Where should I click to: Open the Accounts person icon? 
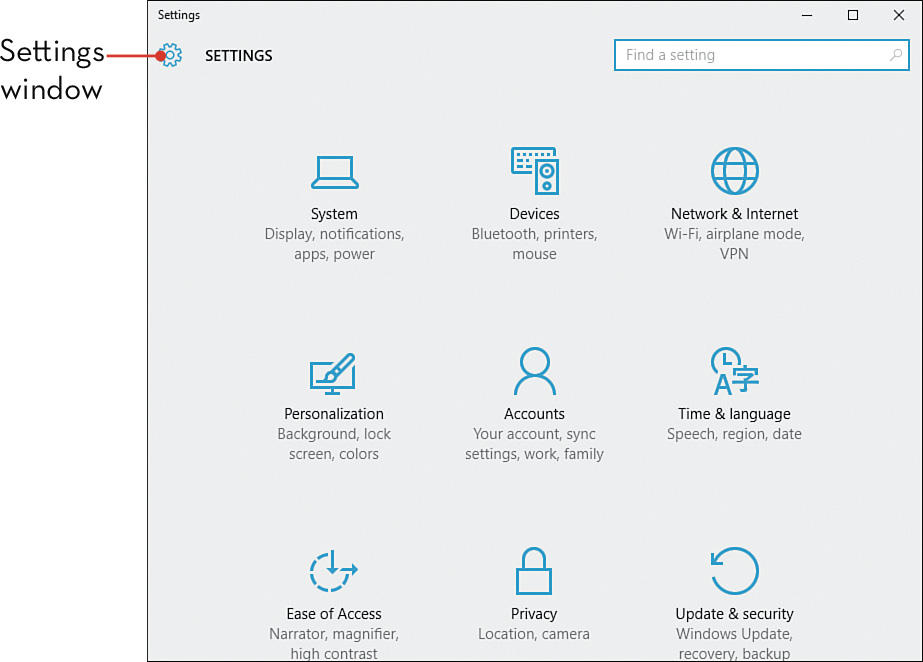tap(534, 371)
